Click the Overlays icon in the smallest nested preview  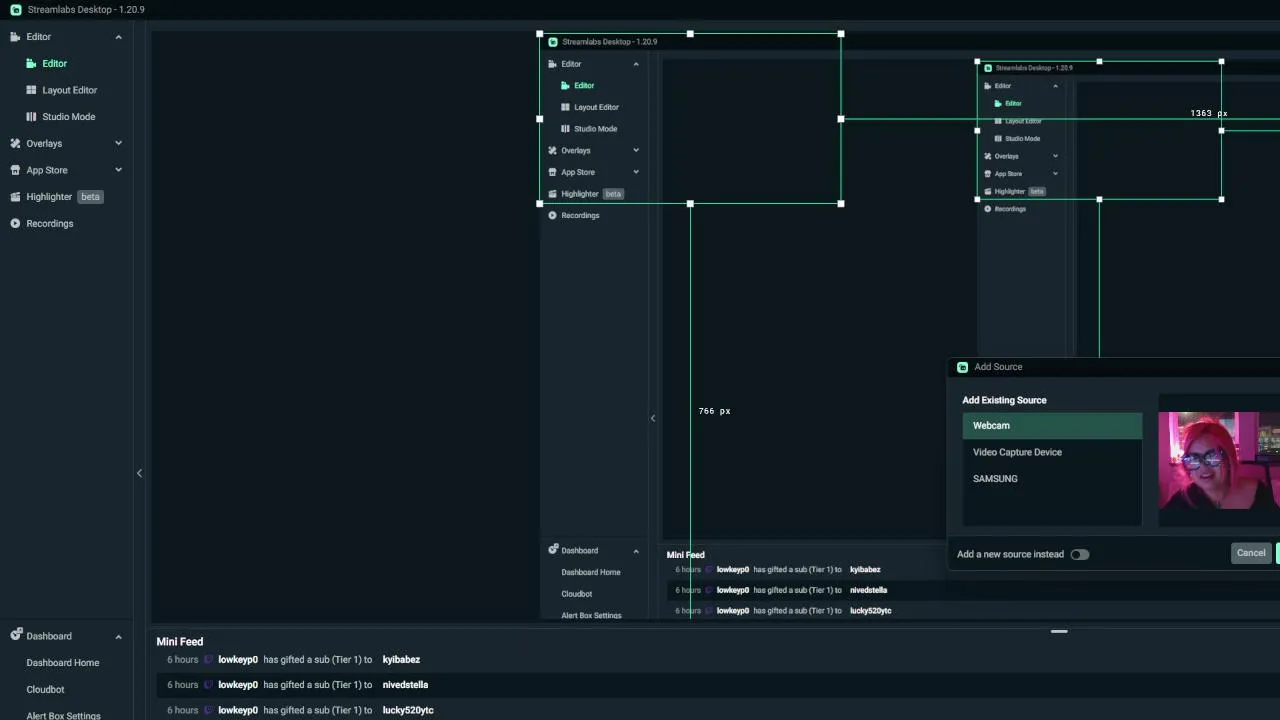pyautogui.click(x=987, y=156)
